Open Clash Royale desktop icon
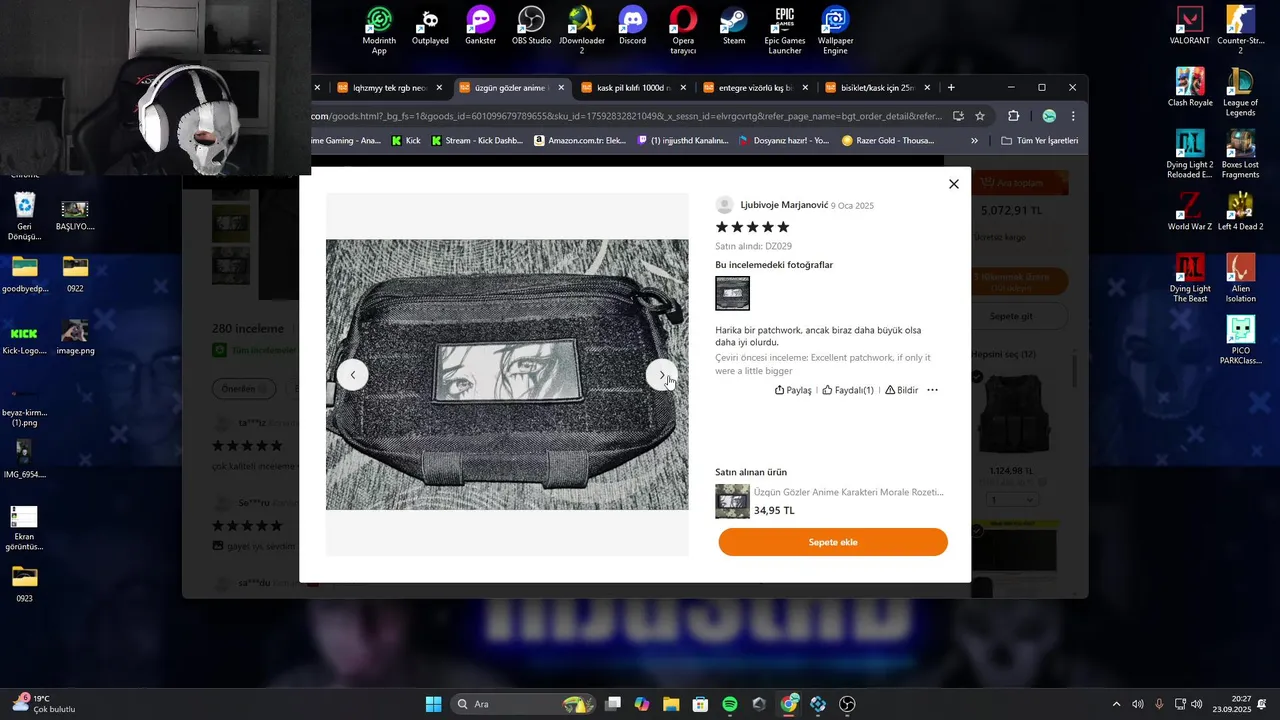Viewport: 1280px width, 720px height. [1190, 88]
